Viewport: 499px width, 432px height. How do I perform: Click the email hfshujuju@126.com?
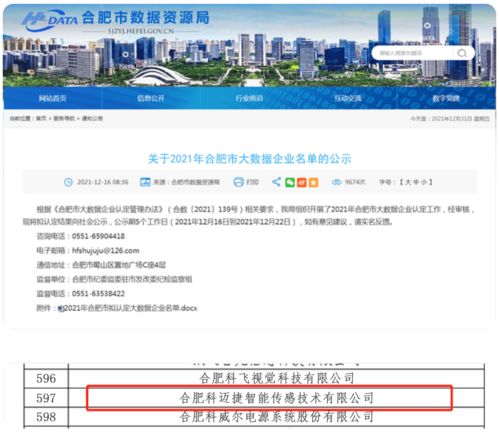[106, 250]
